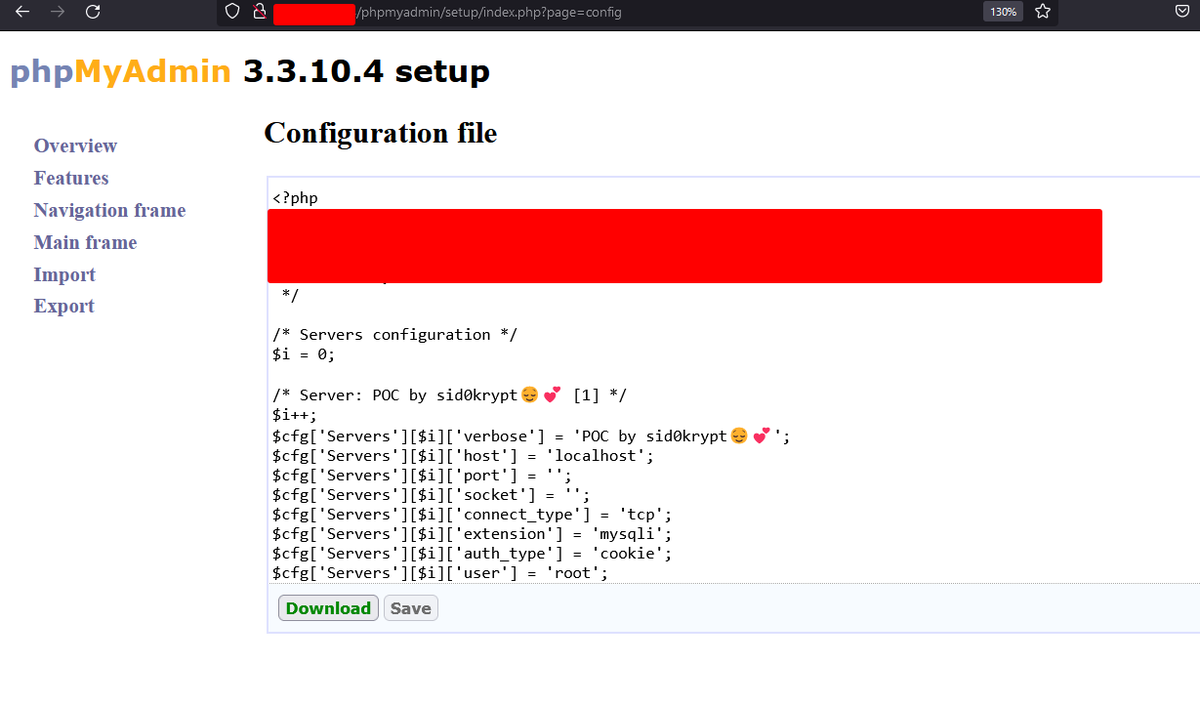Open the shield tracking protection icon
The image size is (1200, 705).
coord(232,12)
